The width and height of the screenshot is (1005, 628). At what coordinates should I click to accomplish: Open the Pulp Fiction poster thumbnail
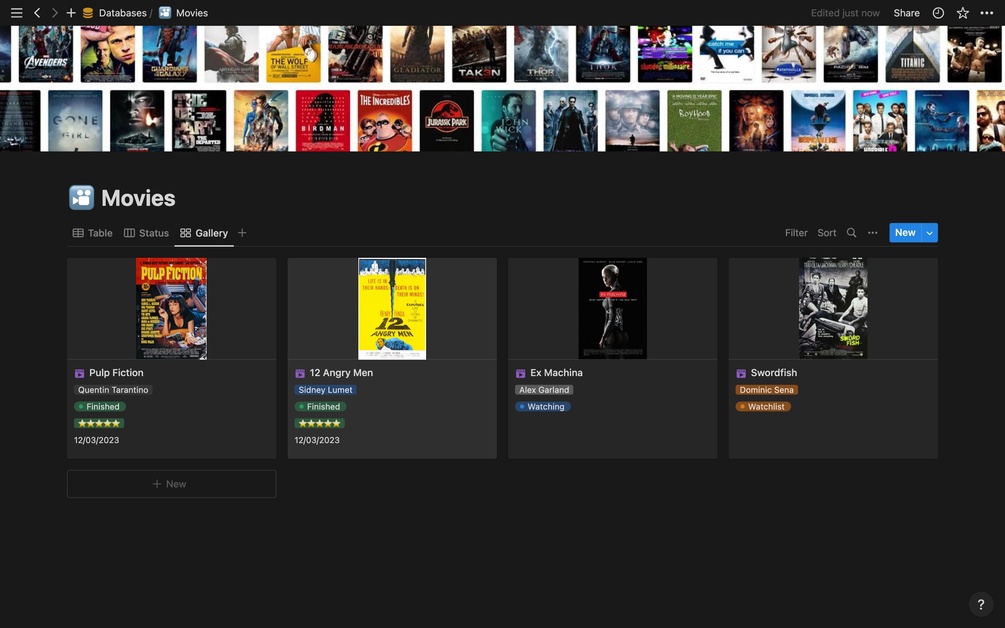(x=171, y=308)
